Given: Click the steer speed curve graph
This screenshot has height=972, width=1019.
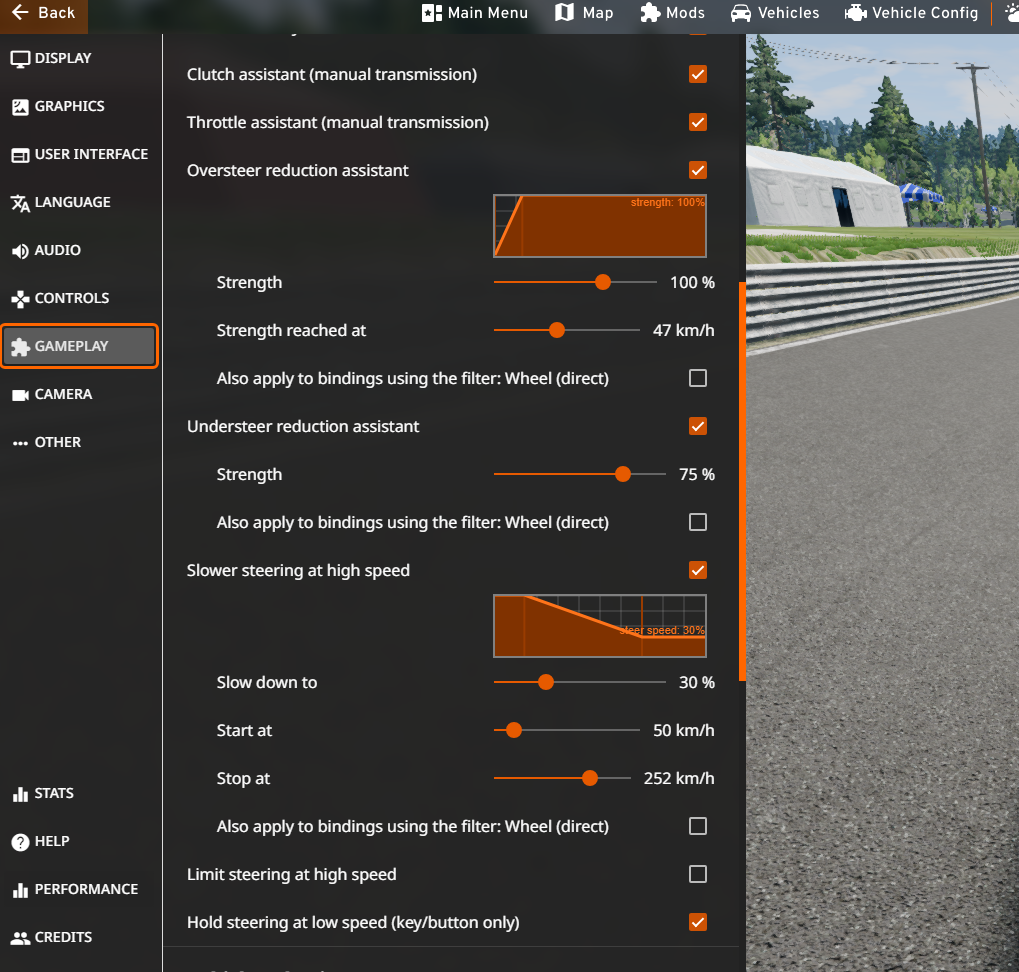Looking at the screenshot, I should [600, 626].
